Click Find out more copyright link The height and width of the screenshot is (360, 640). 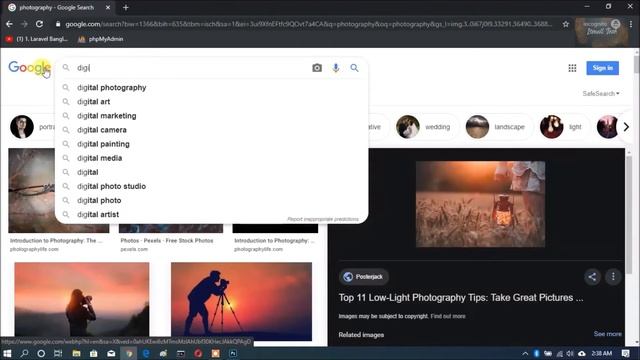[x=448, y=316]
